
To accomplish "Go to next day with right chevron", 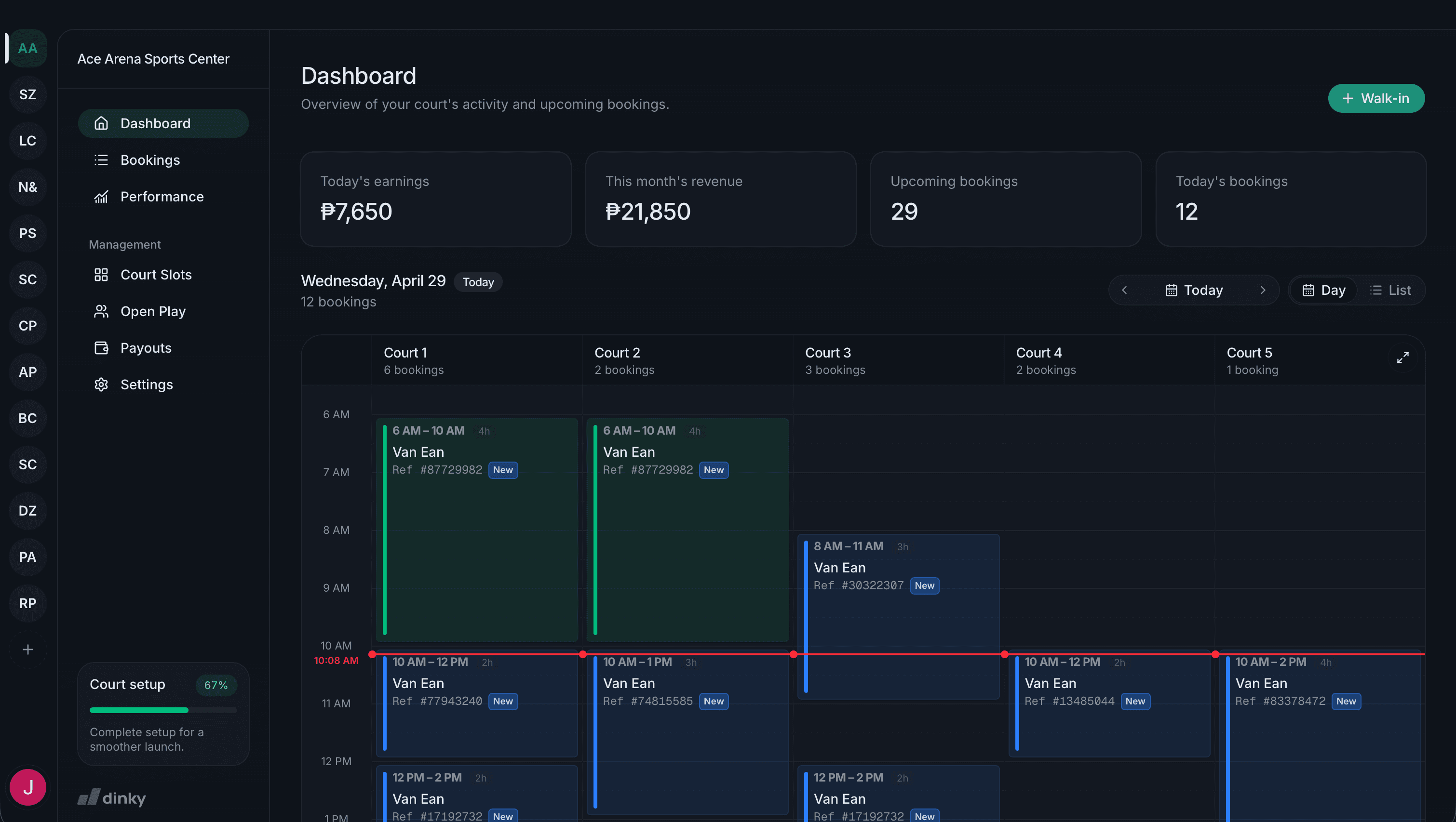I will tap(1263, 291).
